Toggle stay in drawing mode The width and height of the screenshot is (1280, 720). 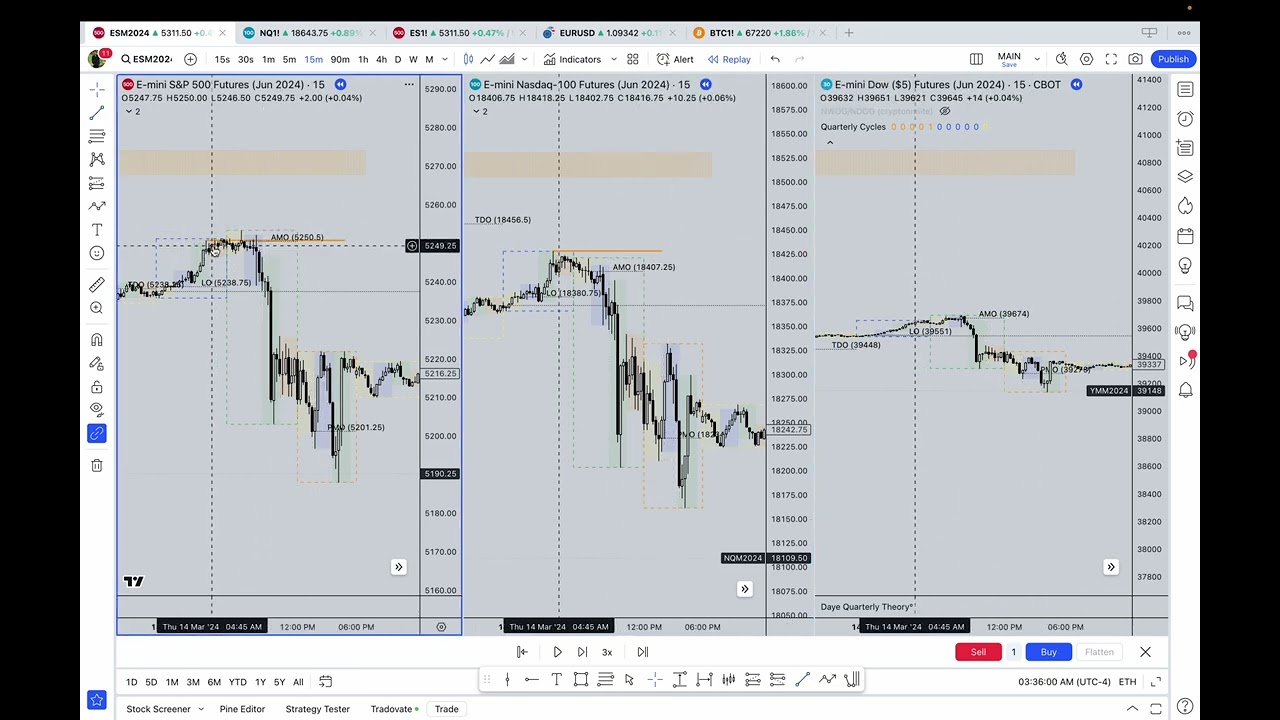[97, 363]
